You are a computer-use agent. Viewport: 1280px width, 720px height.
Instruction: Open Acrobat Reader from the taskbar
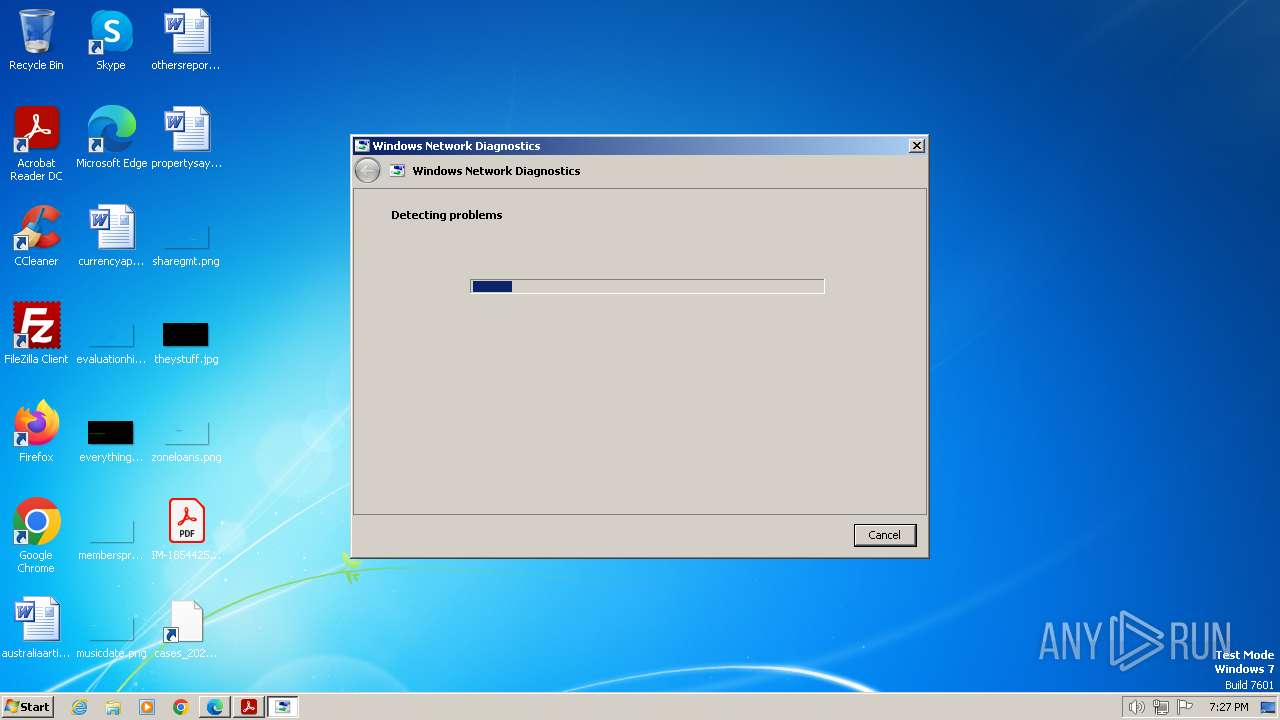[x=249, y=707]
